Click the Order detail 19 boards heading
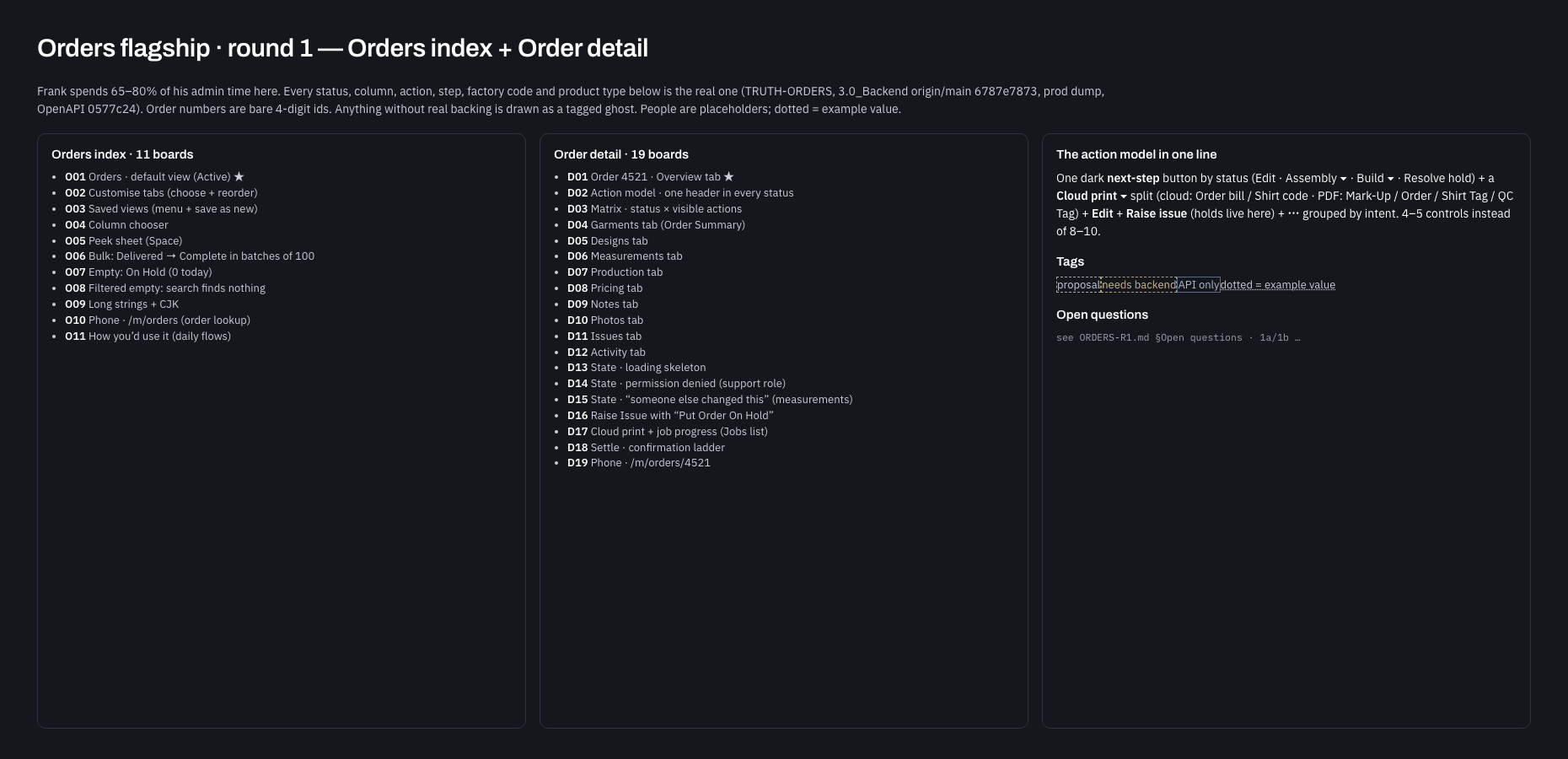The image size is (1568, 759). pos(621,154)
